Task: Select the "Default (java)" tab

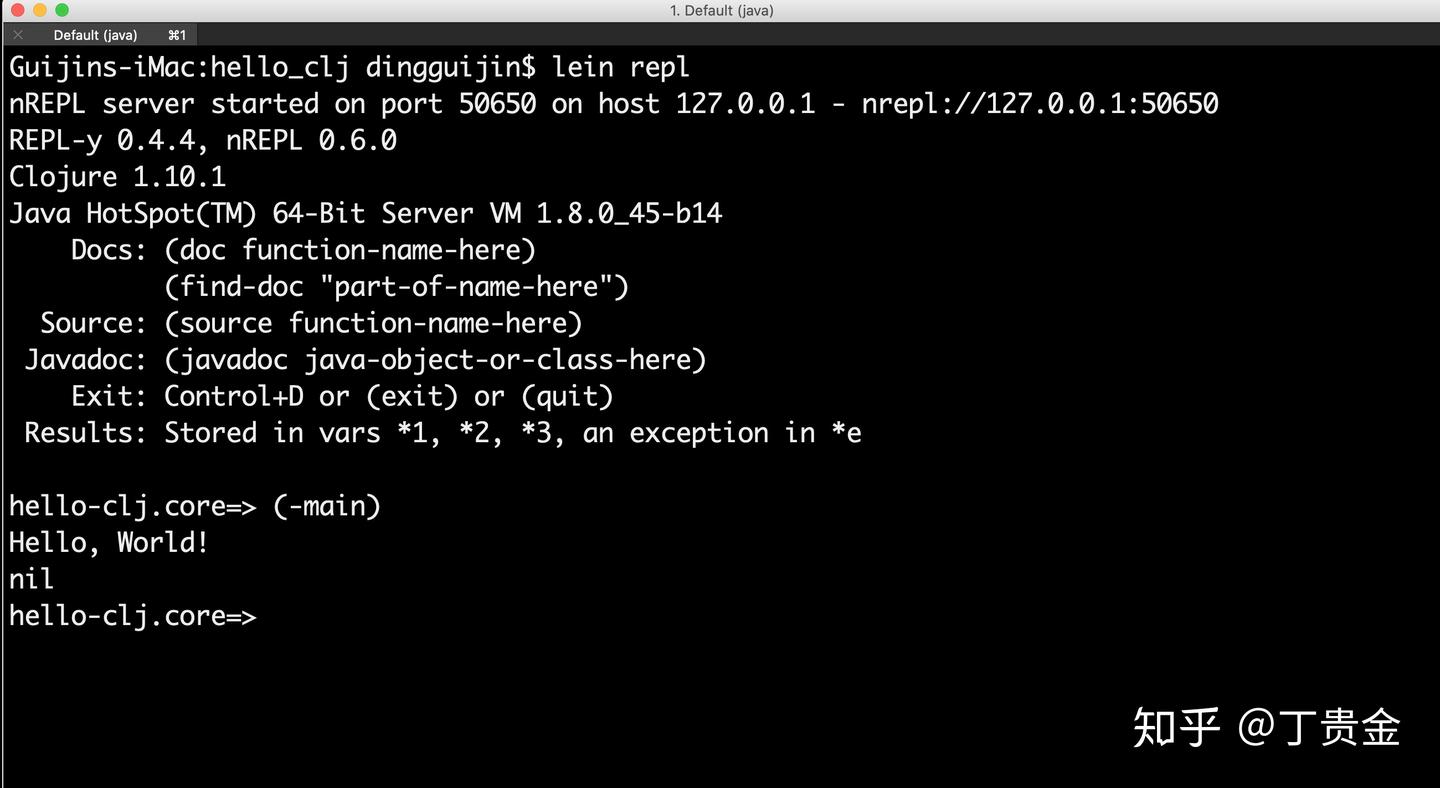Action: [95, 34]
